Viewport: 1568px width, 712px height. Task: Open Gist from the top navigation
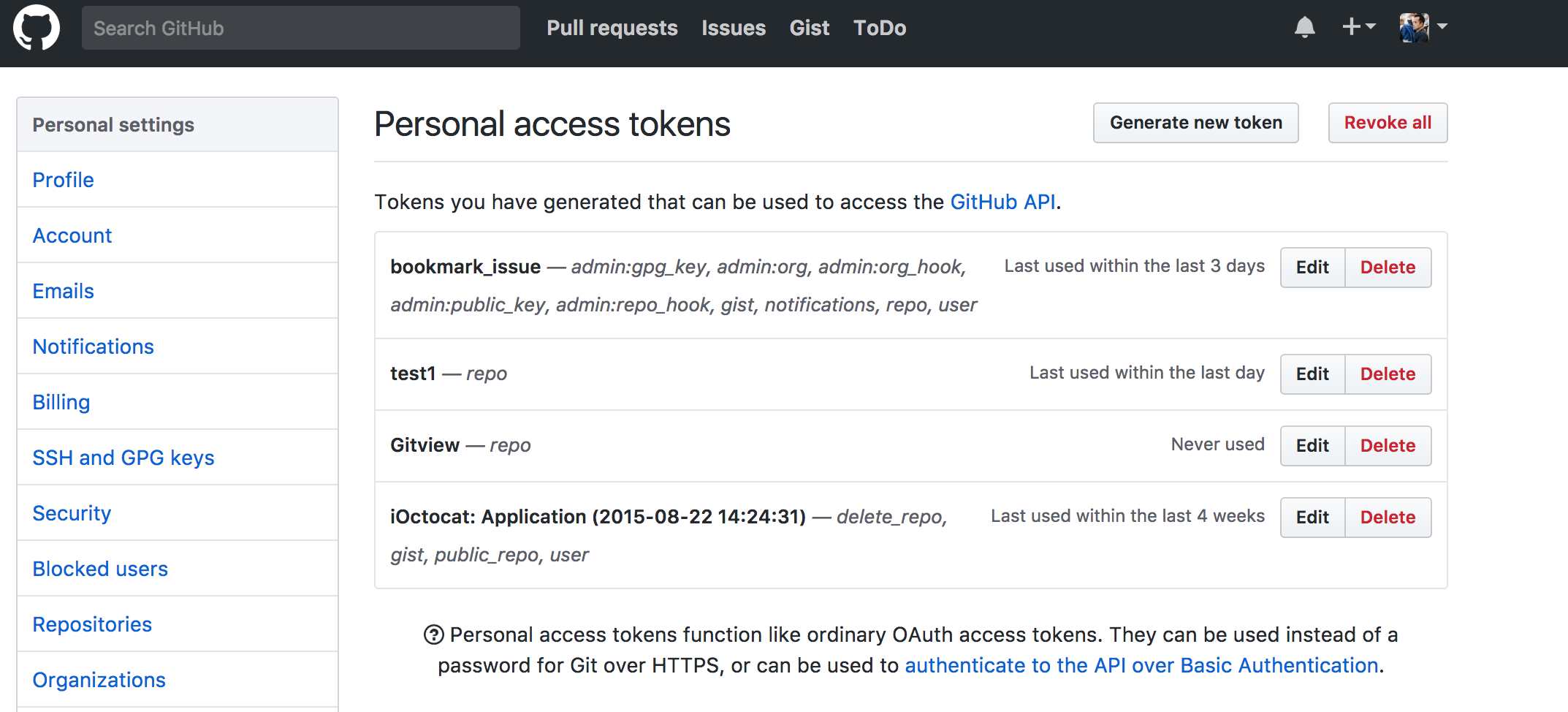[x=809, y=28]
